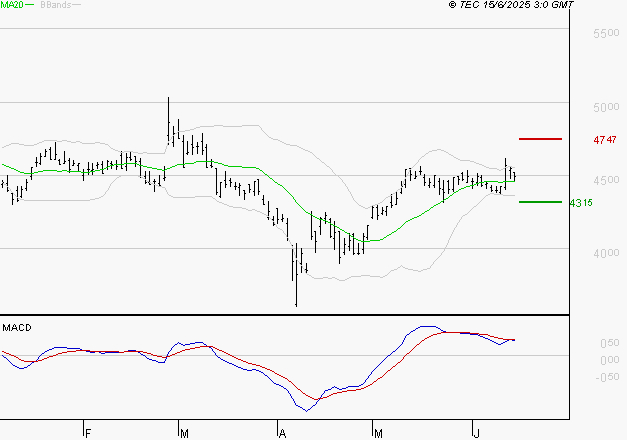Screen dimensions: 627x440
Task: Click the J month marker on time axis
Action: pyautogui.click(x=475, y=433)
